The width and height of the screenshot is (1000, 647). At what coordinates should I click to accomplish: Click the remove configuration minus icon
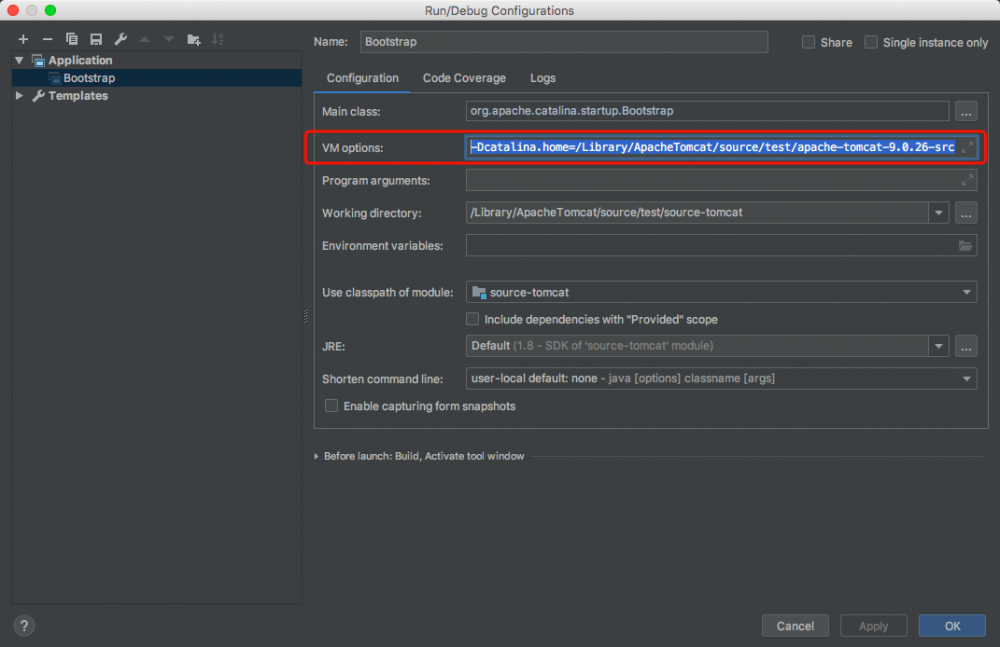[x=47, y=39]
